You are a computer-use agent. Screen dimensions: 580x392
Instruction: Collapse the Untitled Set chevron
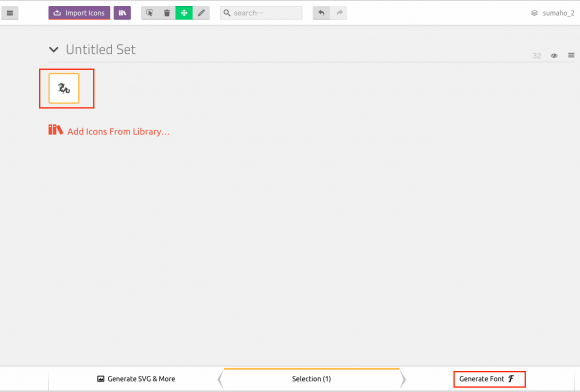pos(54,49)
